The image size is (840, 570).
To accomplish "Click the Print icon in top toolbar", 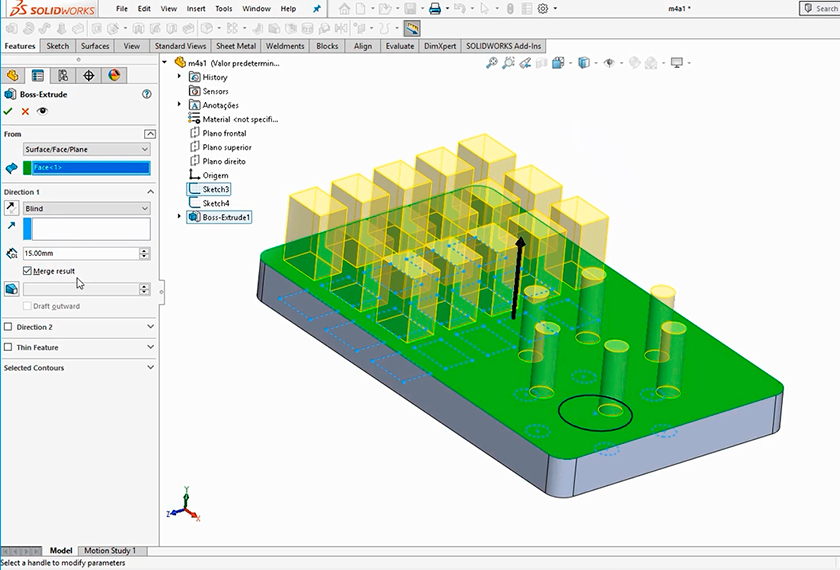I will pyautogui.click(x=435, y=9).
